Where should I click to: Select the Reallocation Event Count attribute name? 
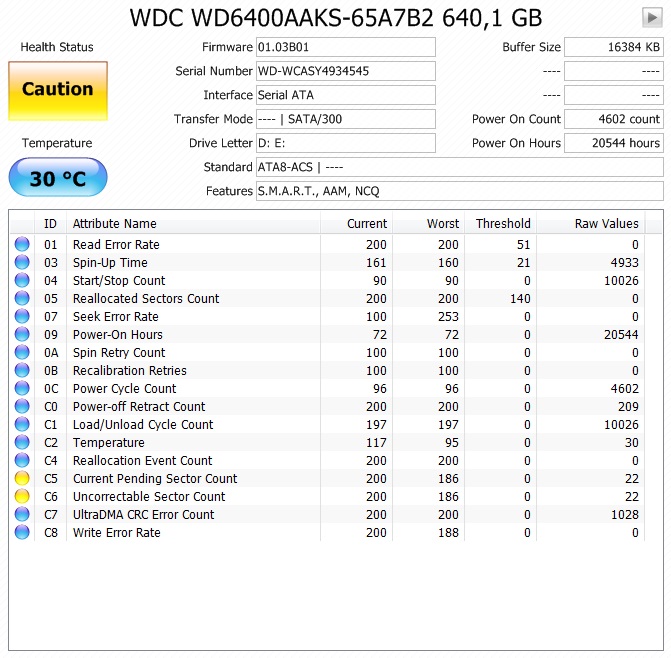coord(143,460)
